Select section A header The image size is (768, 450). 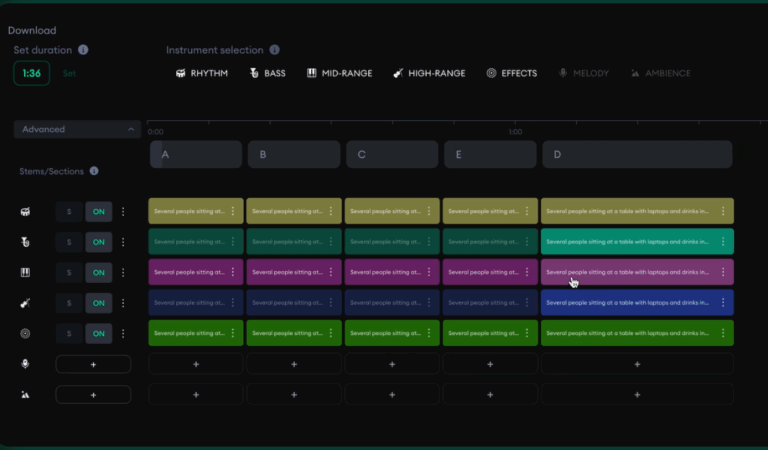click(196, 154)
